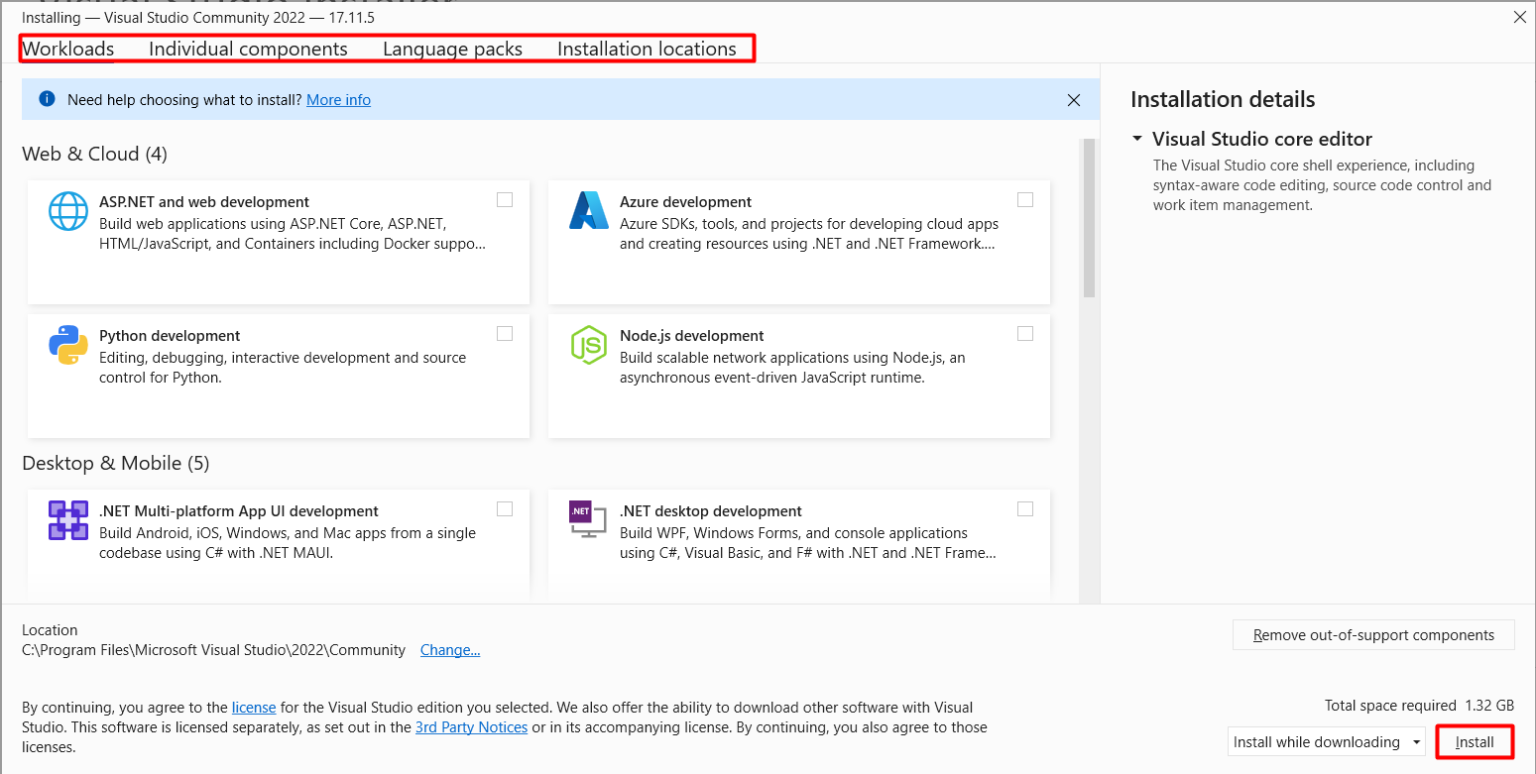
Task: Switch to the Individual components tab
Action: point(248,48)
